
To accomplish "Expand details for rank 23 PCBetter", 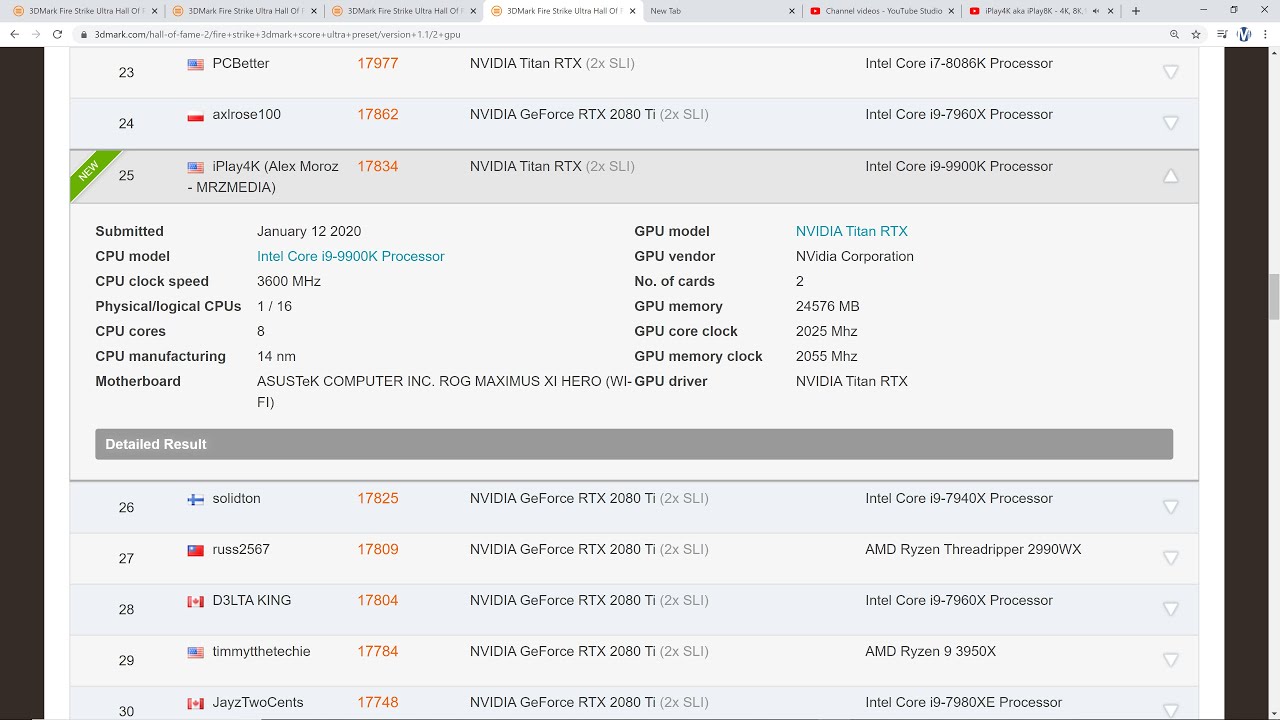I will click(1171, 72).
